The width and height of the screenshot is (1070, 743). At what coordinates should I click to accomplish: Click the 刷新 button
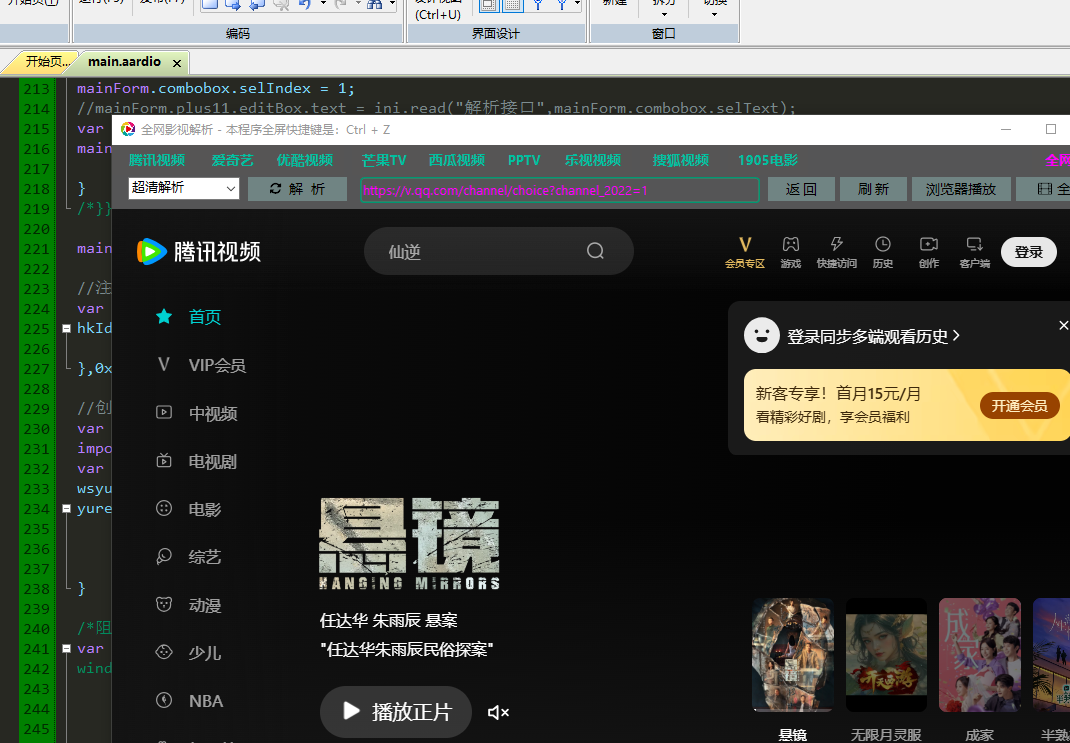point(873,189)
